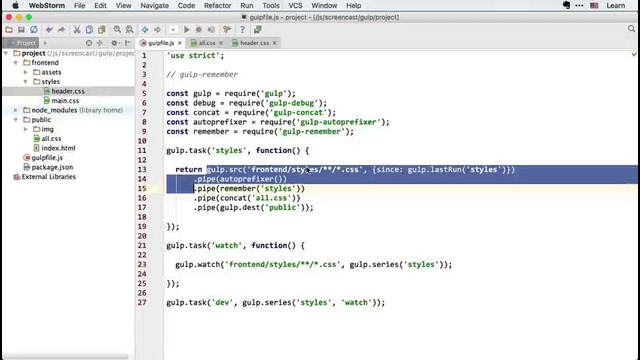Copy selection with the toolbar icon
The image size is (640, 360).
point(89,29)
